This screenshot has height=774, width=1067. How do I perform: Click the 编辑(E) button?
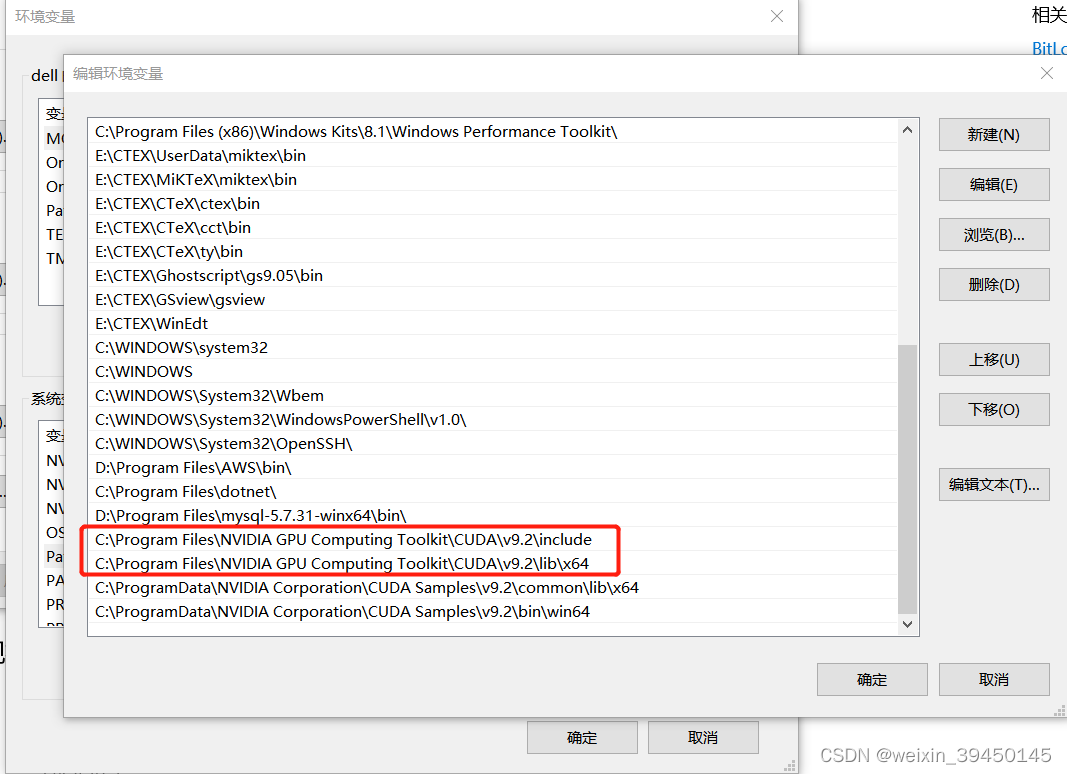[994, 184]
